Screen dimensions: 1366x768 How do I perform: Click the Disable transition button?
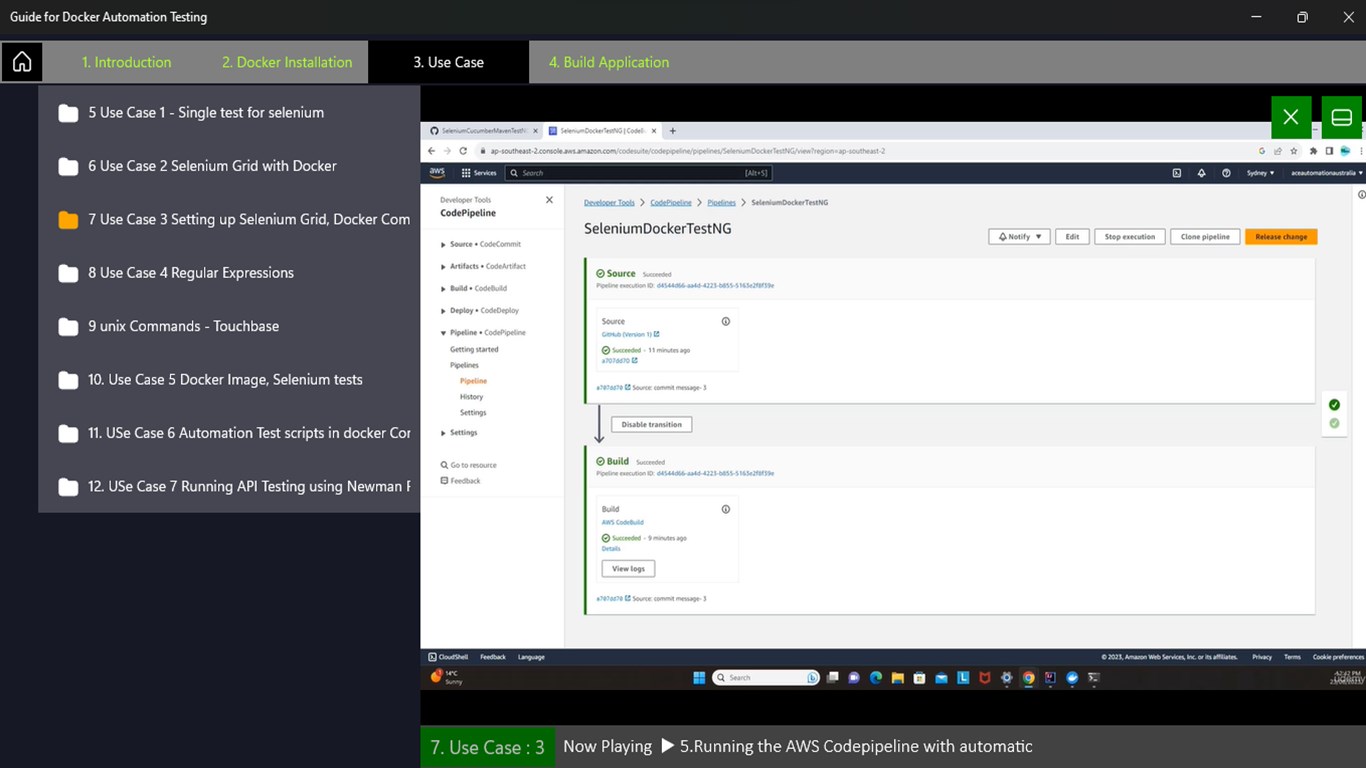point(651,425)
